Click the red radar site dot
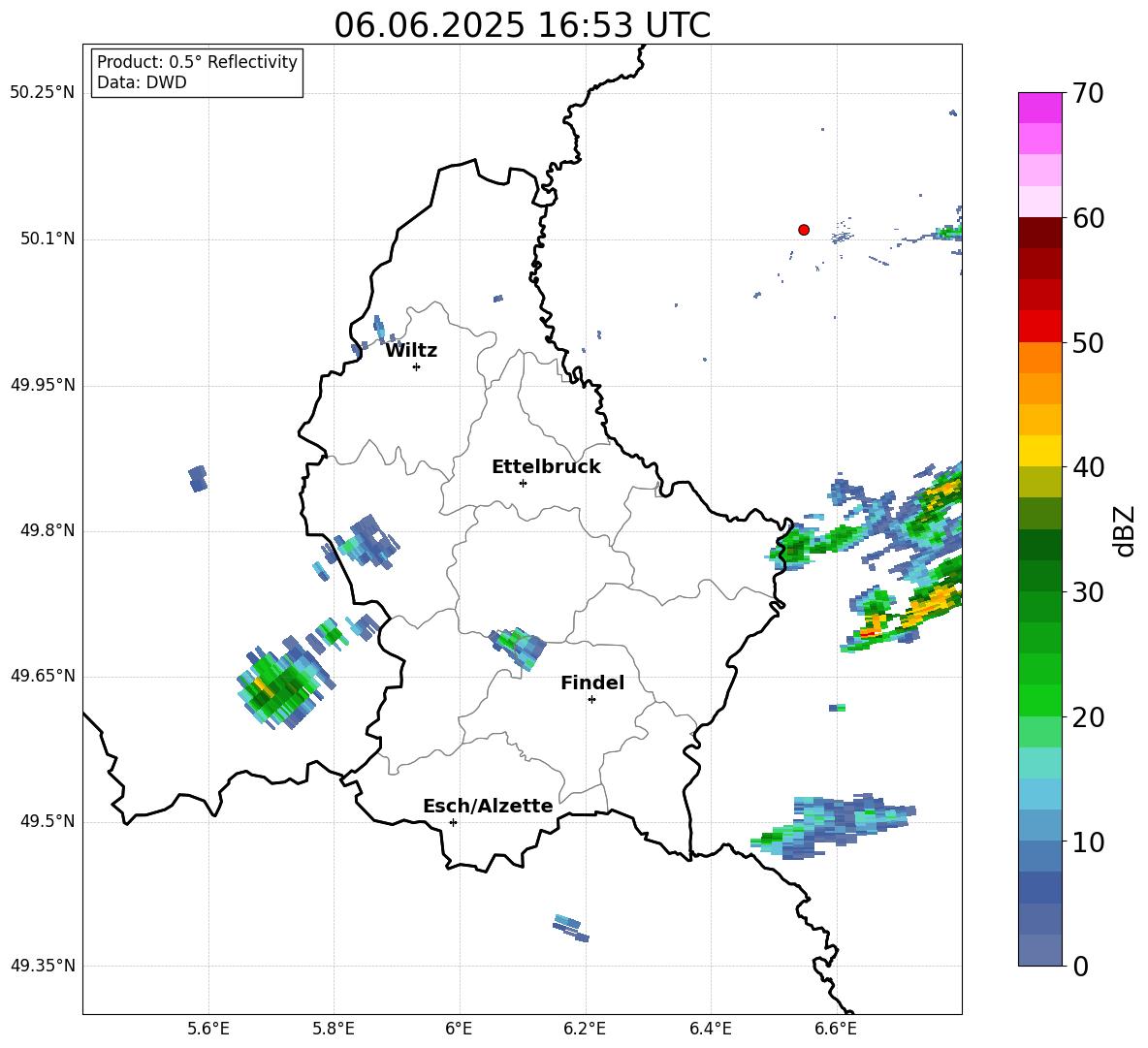This screenshot has height=1048, width=1148. pyautogui.click(x=804, y=230)
